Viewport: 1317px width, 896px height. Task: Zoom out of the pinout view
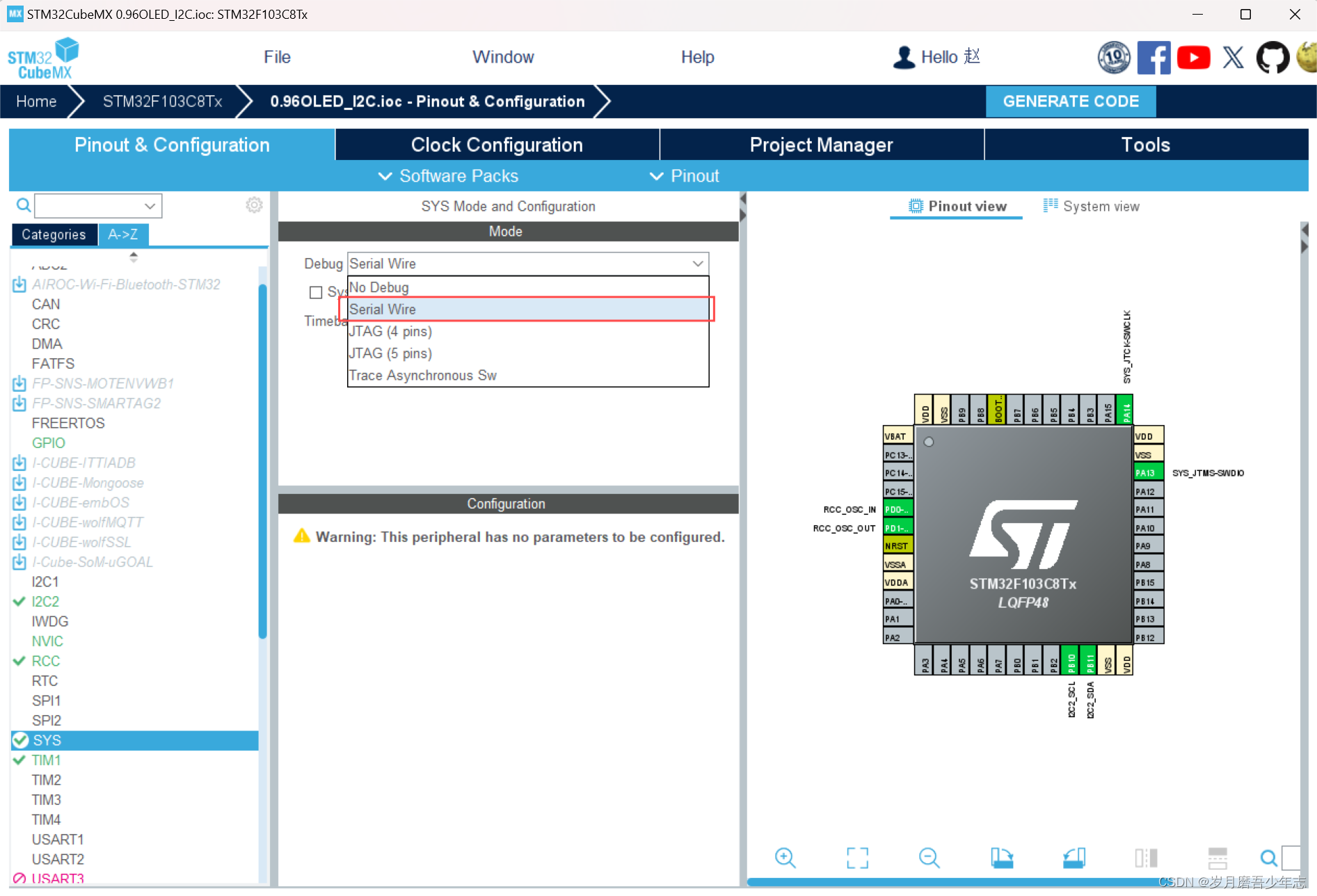coord(929,858)
